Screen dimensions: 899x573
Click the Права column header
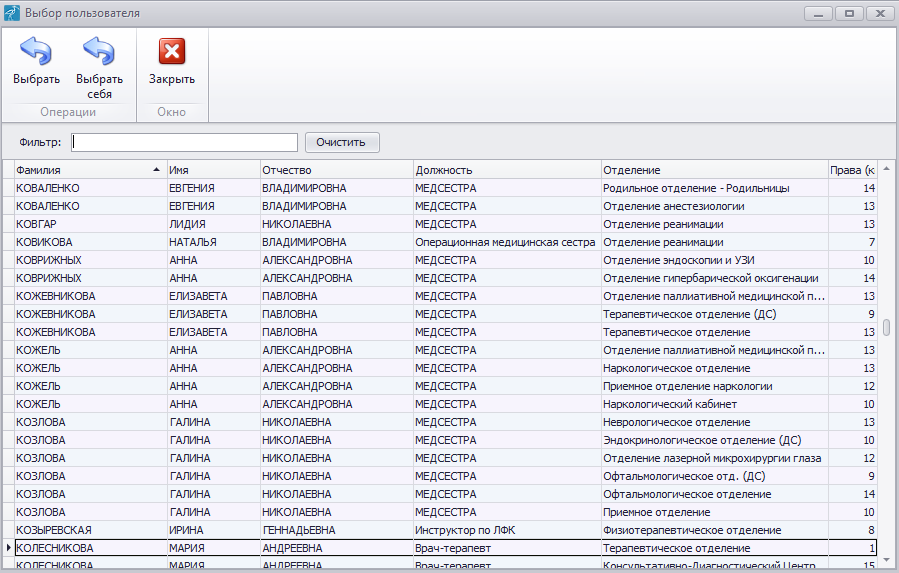tap(852, 170)
